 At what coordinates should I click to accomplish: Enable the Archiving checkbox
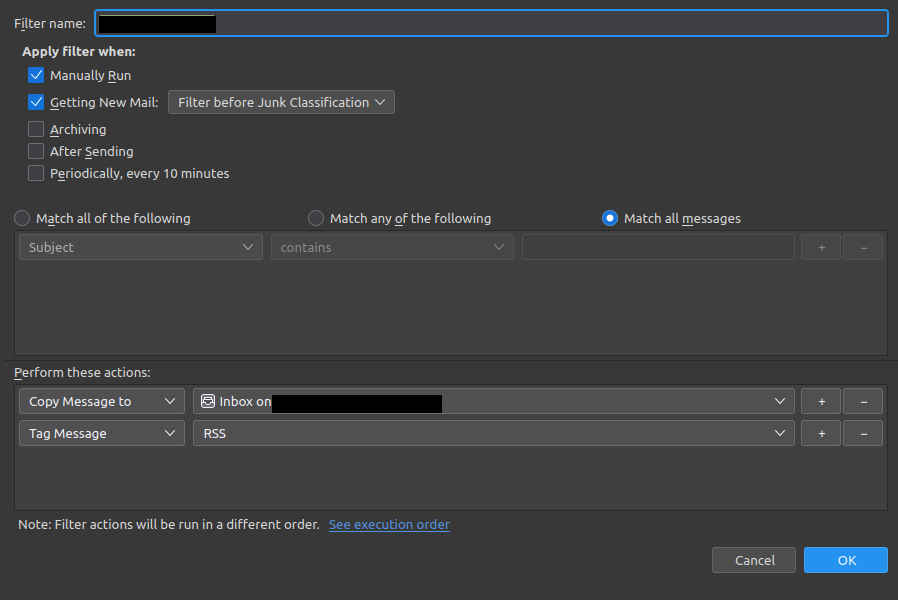point(36,129)
